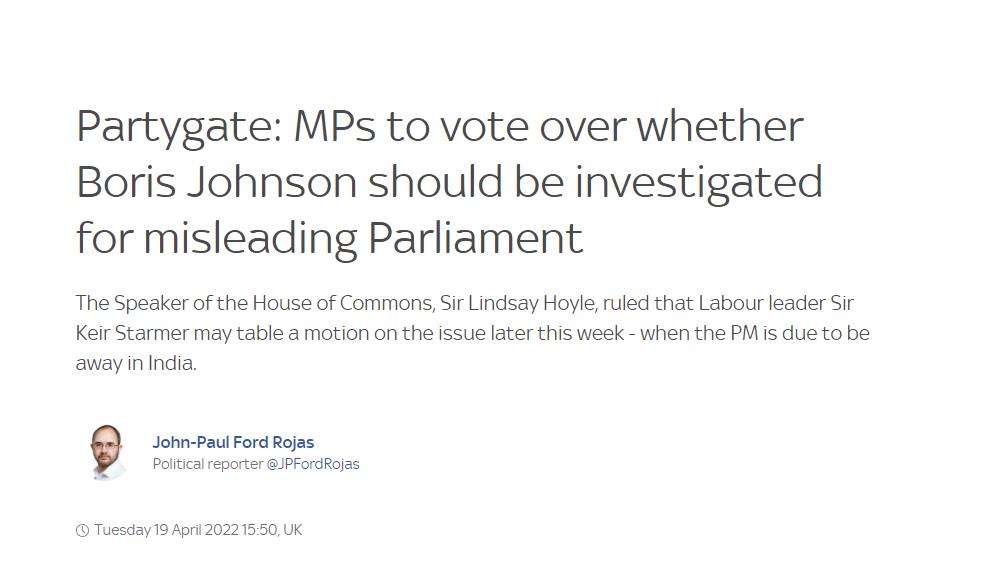
Task: Follow the @JPFordRojas Twitter handle link
Action: [313, 464]
